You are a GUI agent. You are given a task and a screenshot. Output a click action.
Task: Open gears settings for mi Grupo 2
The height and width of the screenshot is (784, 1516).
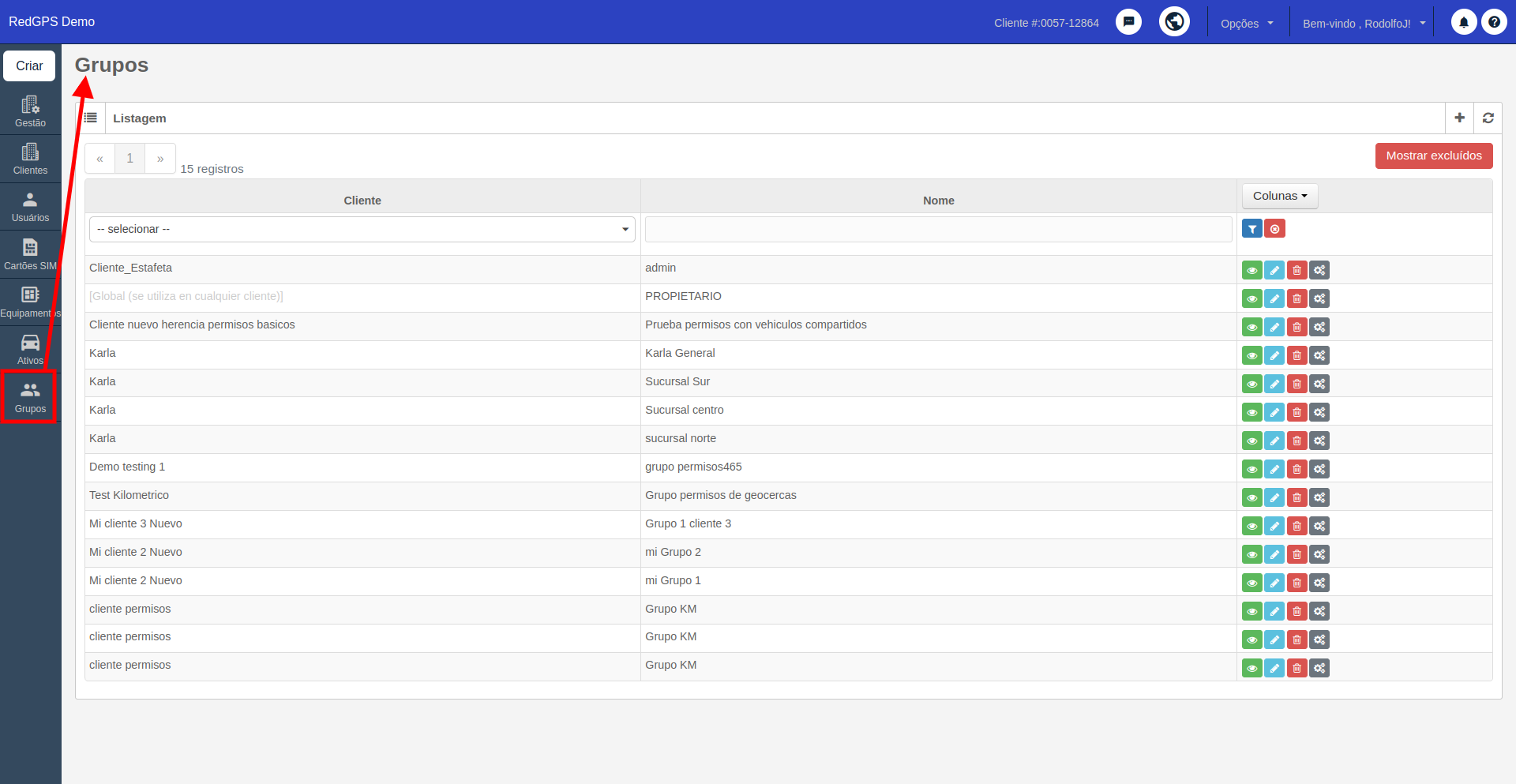tap(1319, 554)
